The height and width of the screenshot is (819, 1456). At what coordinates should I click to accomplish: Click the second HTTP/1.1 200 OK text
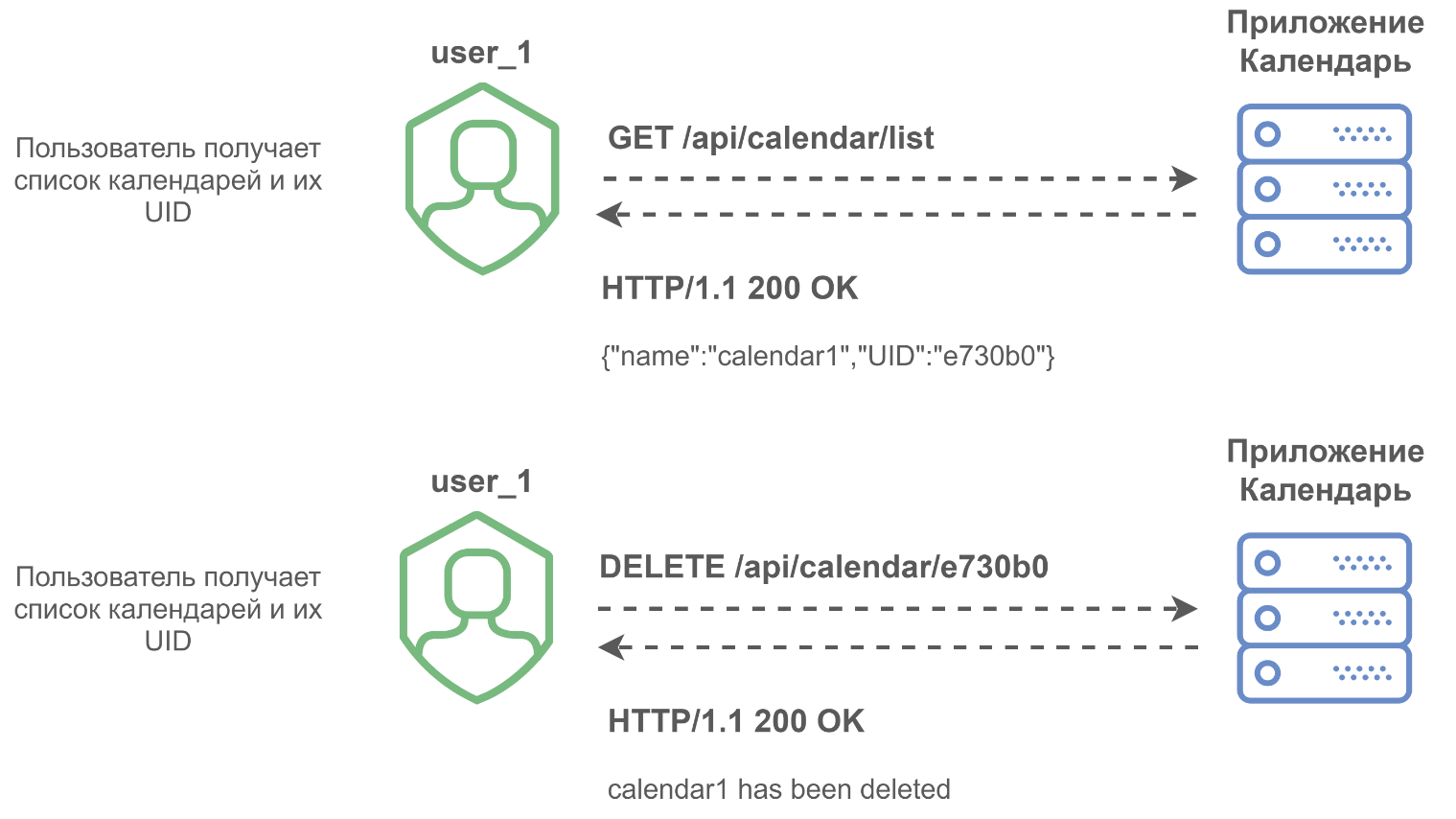click(735, 721)
